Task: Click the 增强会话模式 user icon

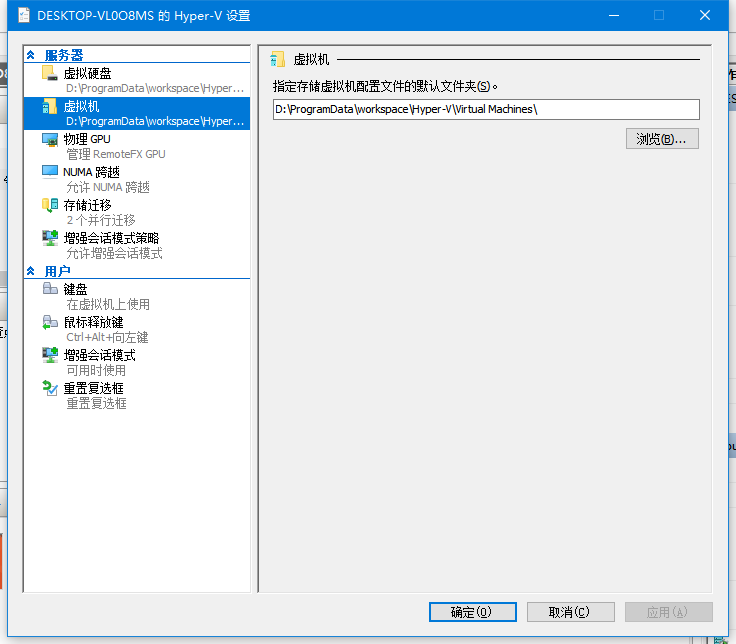Action: point(50,355)
